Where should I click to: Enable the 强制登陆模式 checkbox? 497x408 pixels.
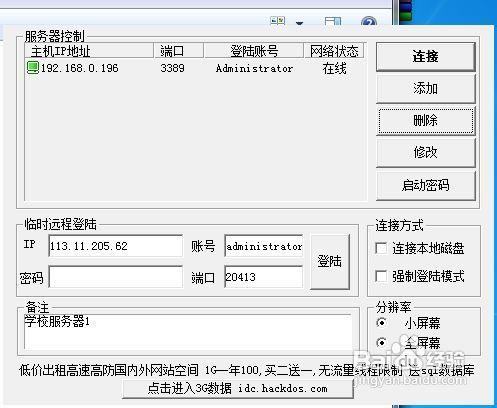coord(381,276)
